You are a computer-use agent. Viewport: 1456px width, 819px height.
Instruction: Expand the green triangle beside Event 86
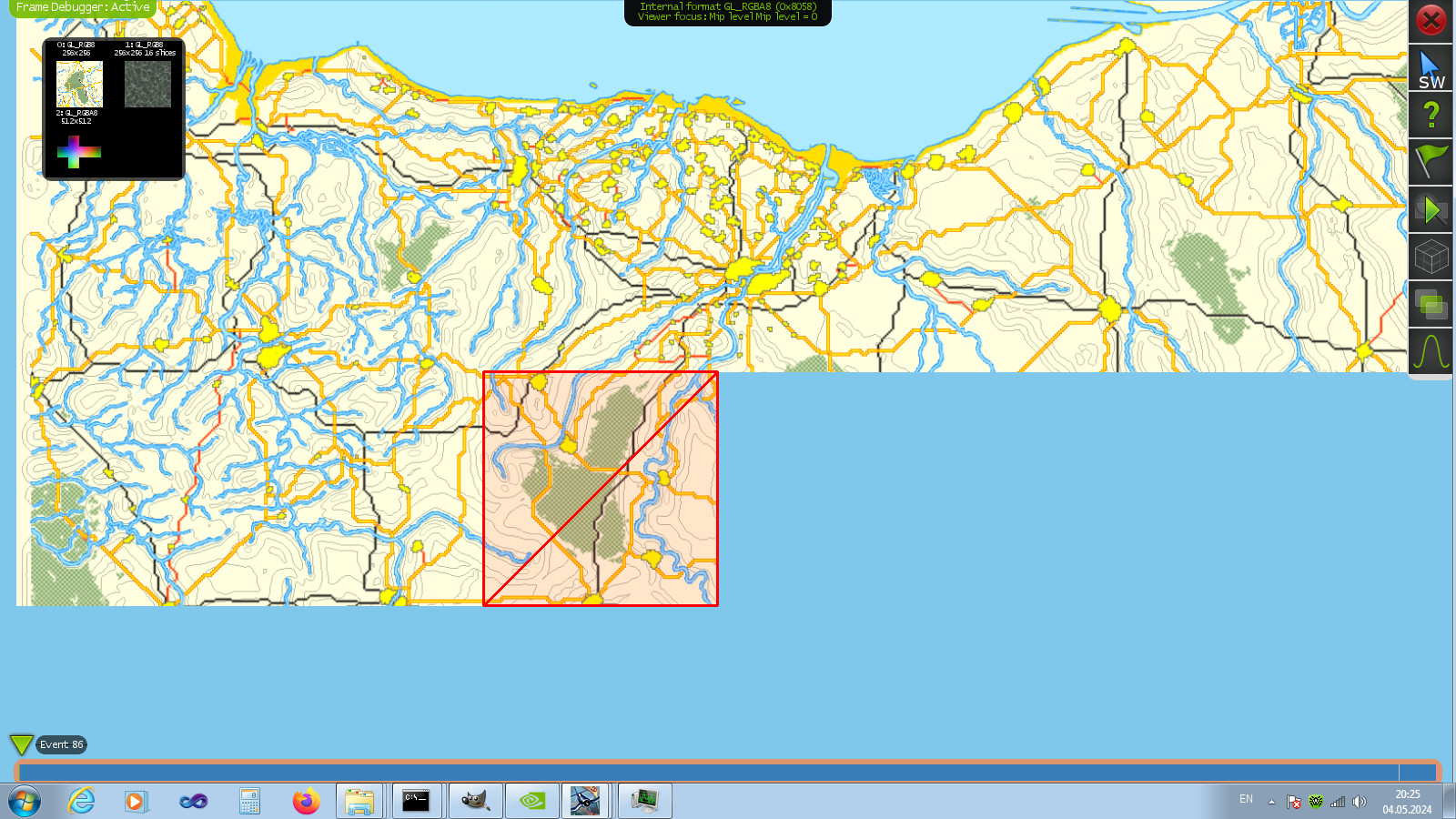tap(21, 745)
